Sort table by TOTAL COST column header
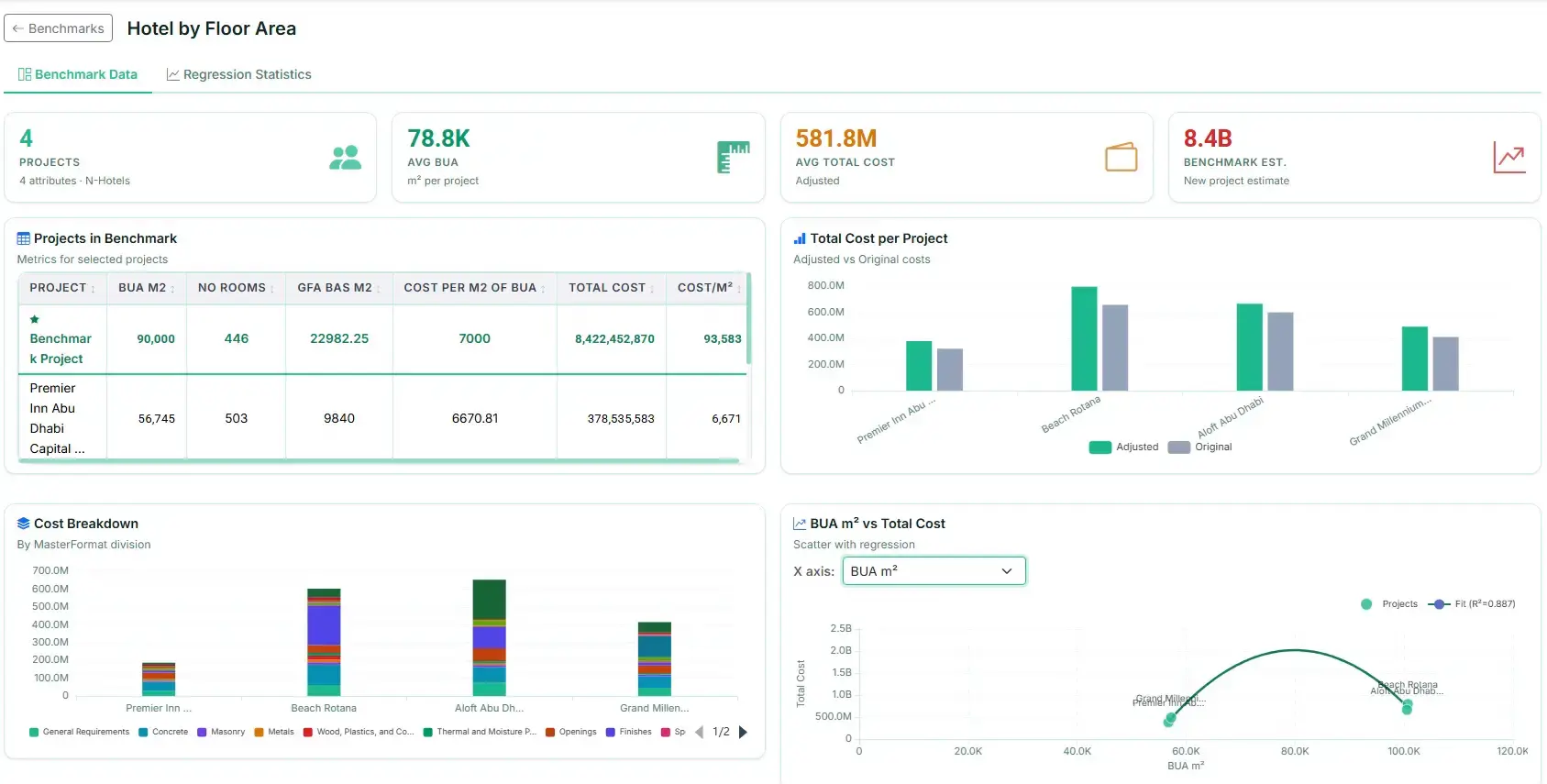1547x784 pixels. point(612,288)
